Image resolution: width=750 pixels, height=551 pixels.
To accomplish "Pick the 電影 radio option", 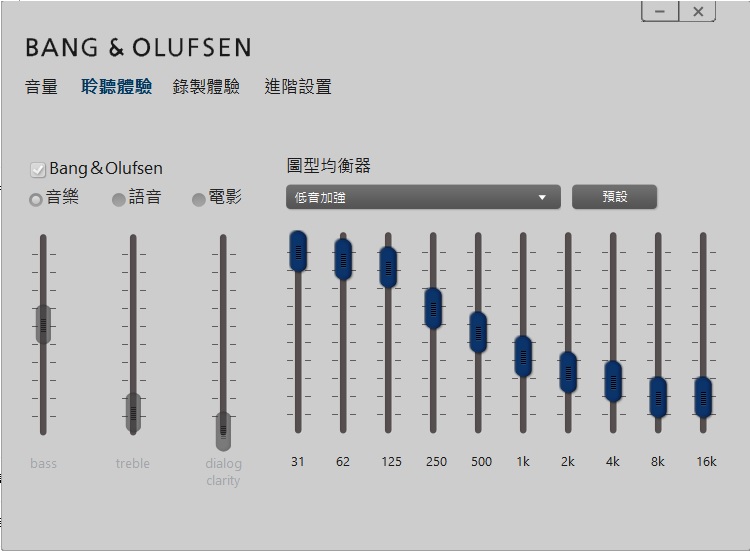I will pos(199,199).
